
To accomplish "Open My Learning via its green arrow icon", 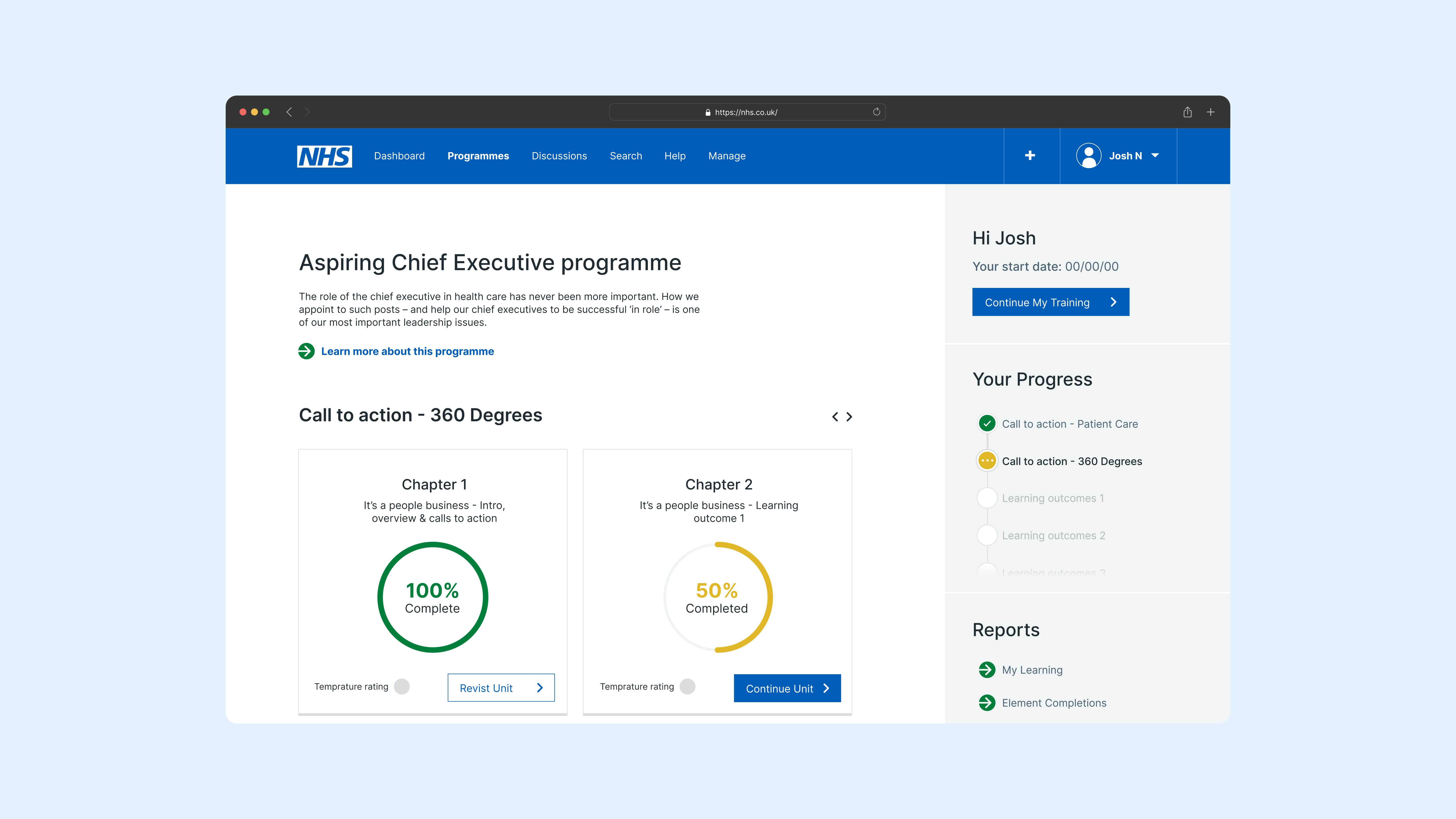I will (x=987, y=670).
